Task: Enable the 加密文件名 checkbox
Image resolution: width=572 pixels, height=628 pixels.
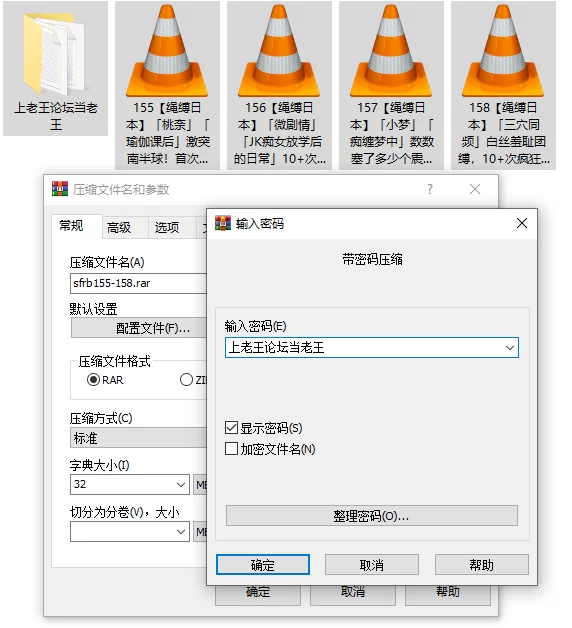Action: click(x=231, y=449)
